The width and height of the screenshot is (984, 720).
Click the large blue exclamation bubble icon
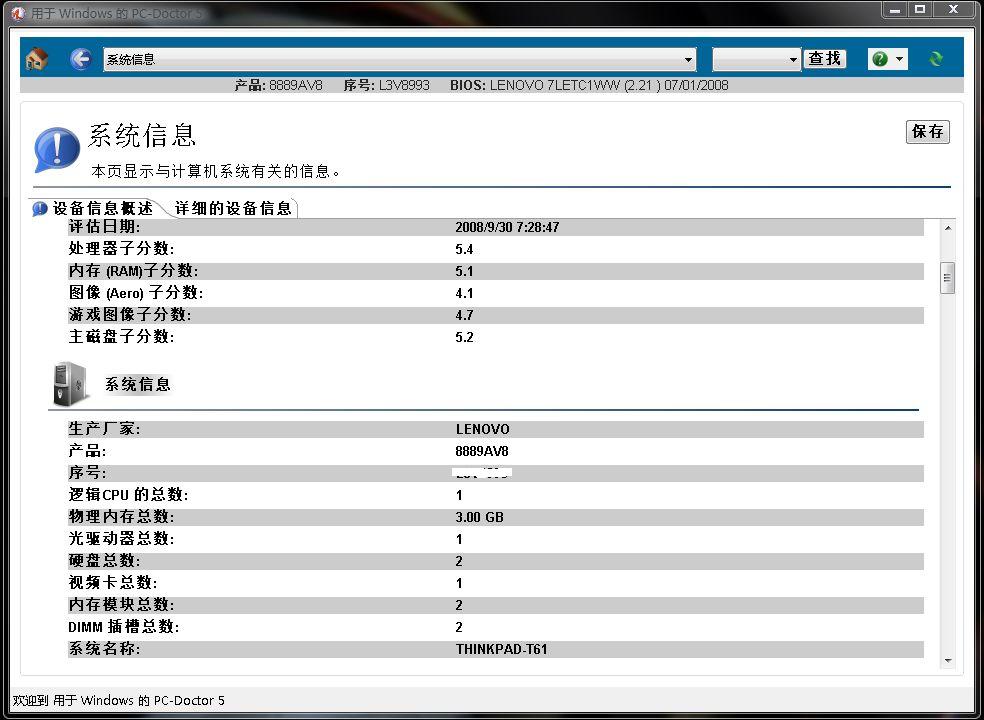pos(56,149)
